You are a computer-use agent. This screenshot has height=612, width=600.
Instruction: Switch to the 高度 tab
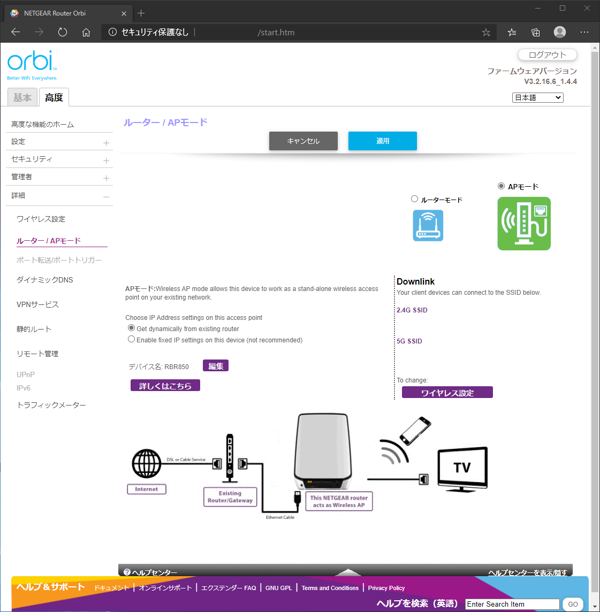pyautogui.click(x=54, y=97)
